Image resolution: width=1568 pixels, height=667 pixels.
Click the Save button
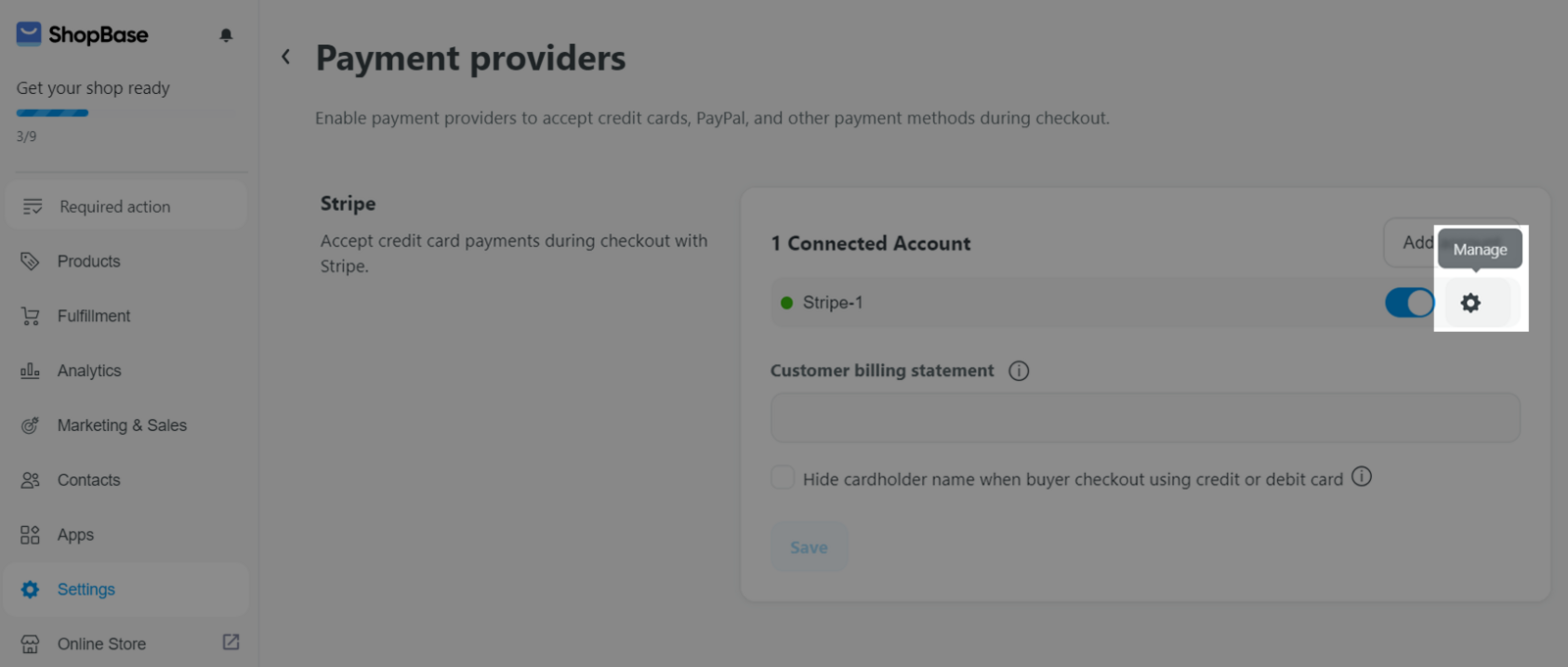809,548
